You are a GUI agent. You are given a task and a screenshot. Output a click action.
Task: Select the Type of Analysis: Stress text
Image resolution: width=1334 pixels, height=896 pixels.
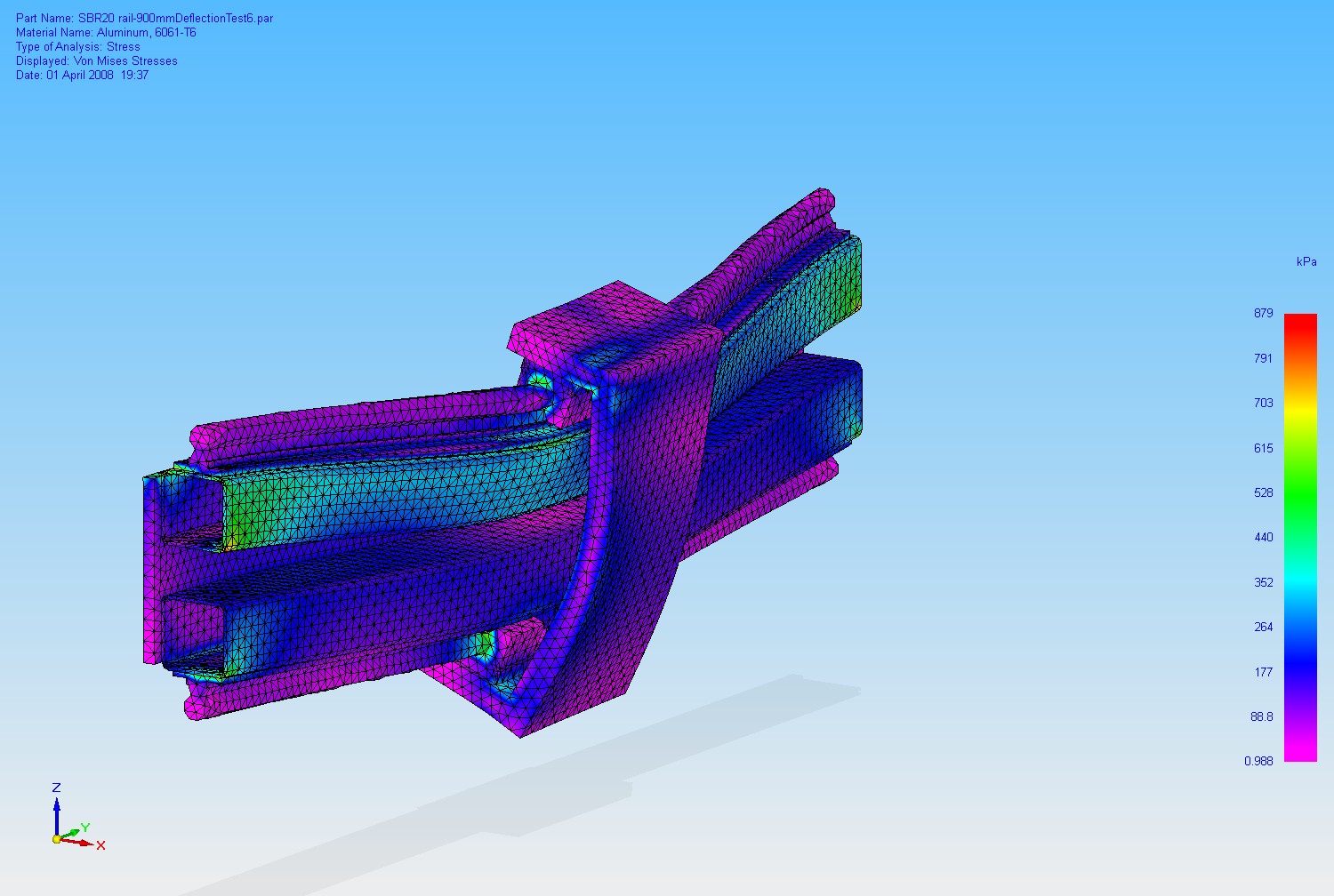[78, 47]
